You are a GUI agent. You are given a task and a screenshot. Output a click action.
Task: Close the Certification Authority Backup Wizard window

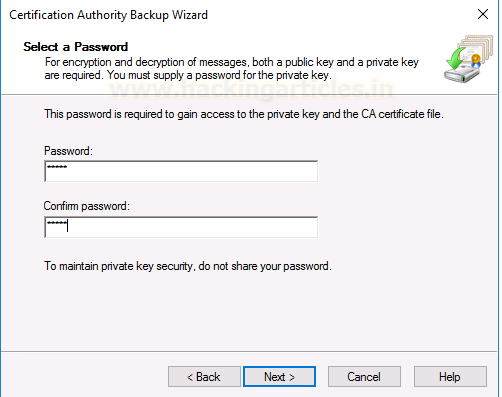click(x=483, y=14)
